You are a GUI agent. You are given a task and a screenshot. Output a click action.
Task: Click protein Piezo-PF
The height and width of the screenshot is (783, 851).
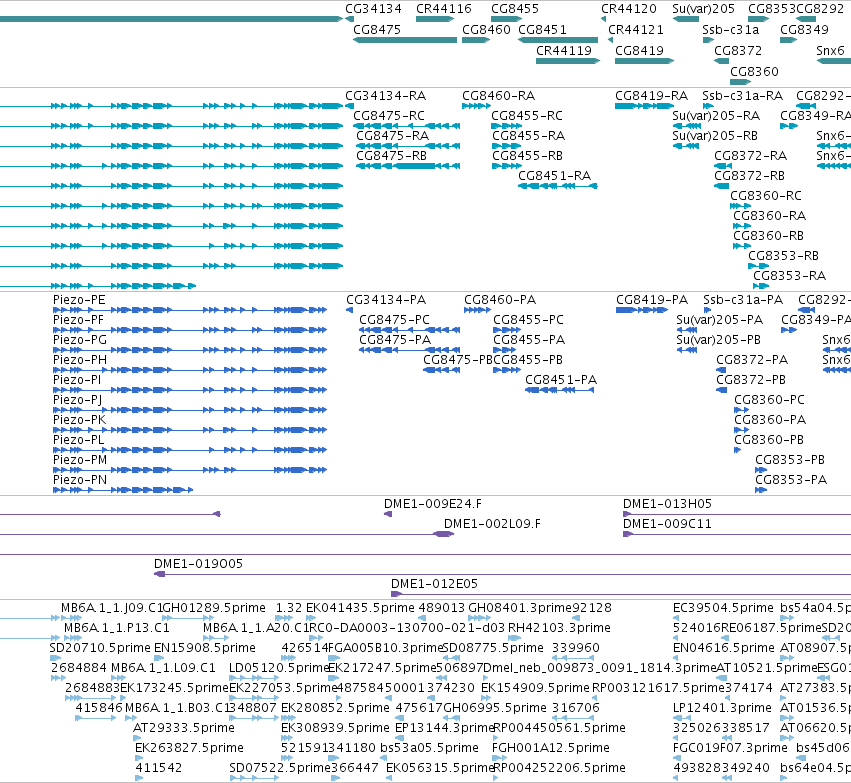pos(79,320)
